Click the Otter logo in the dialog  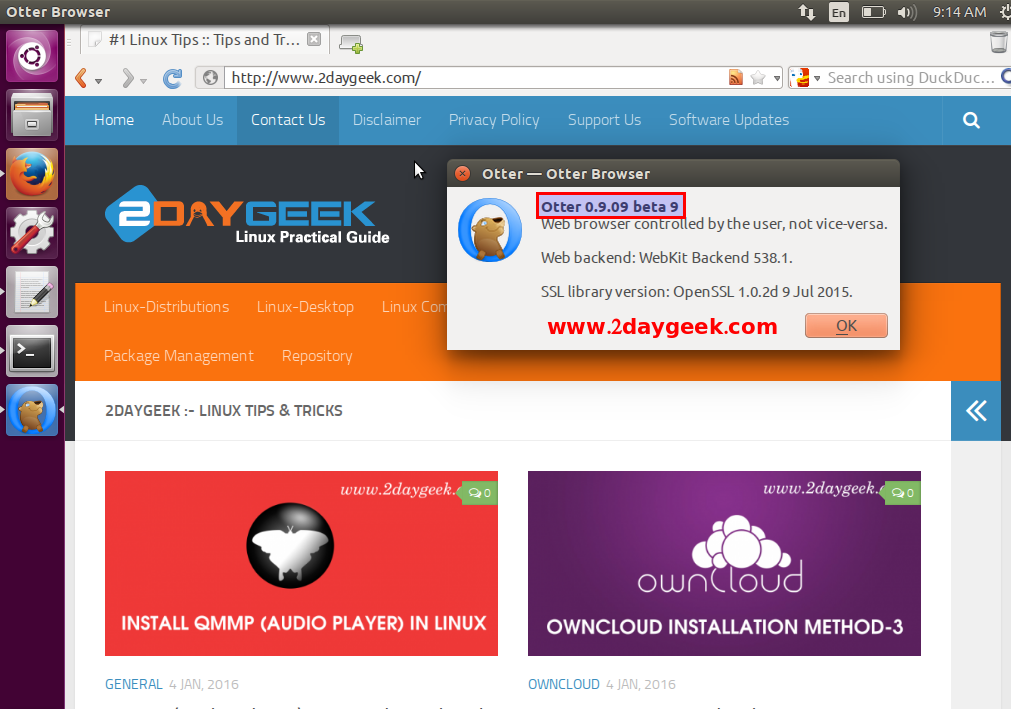point(490,230)
